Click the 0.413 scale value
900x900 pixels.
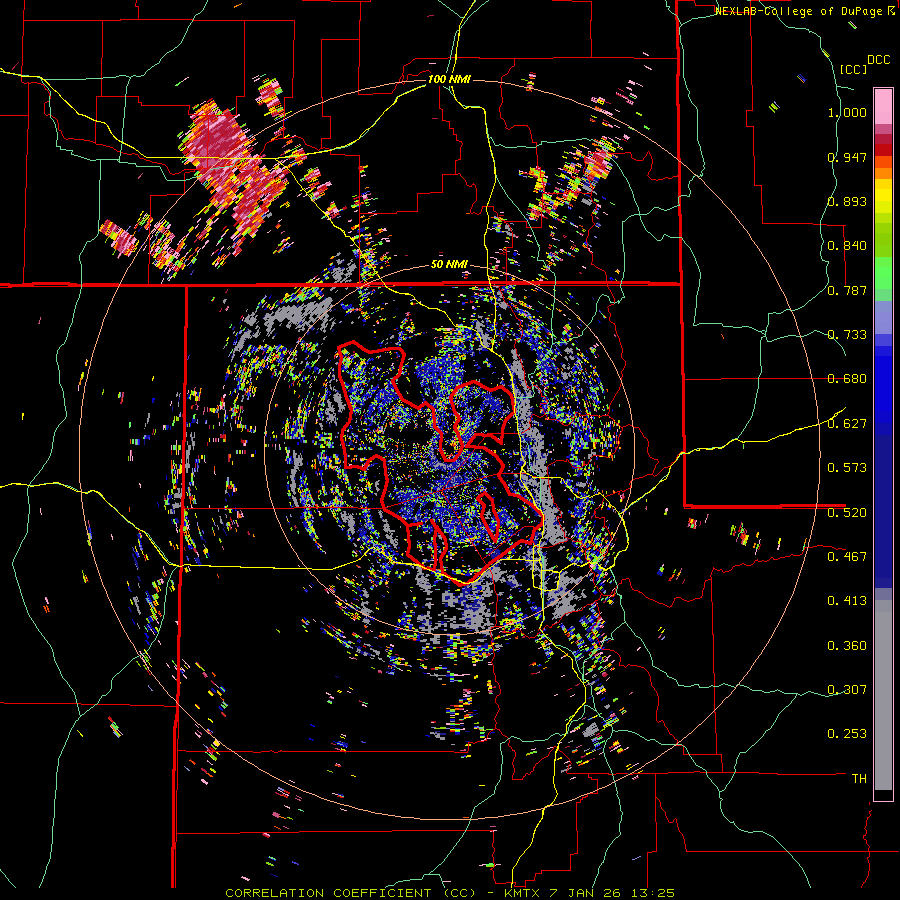(x=847, y=601)
